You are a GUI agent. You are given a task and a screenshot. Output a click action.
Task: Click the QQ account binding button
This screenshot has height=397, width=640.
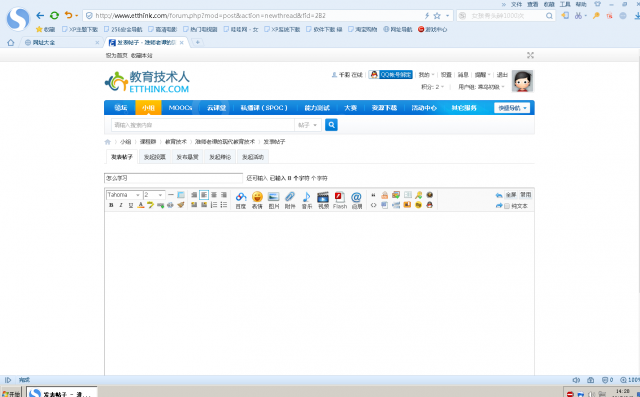pos(391,75)
